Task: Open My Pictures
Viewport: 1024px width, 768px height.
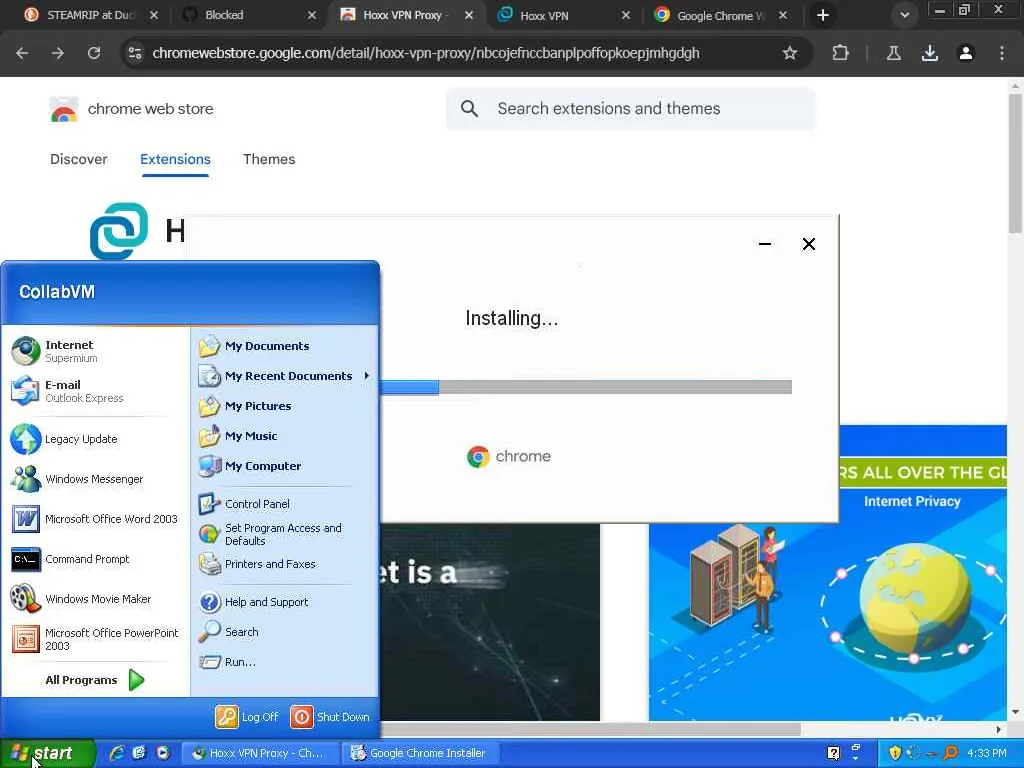Action: [285, 406]
